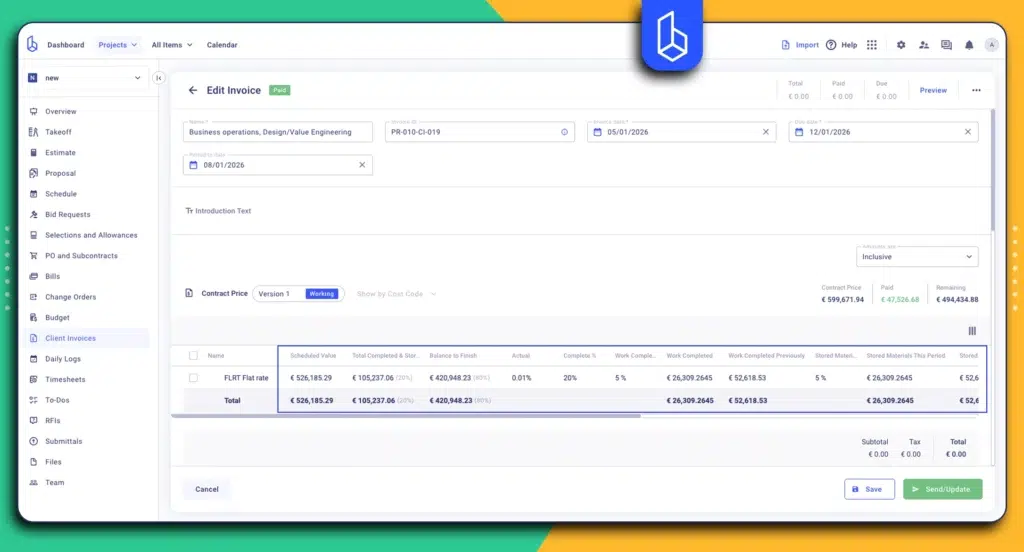1024x552 pixels.
Task: Open Daily Logs in sidebar
Action: [x=63, y=359]
